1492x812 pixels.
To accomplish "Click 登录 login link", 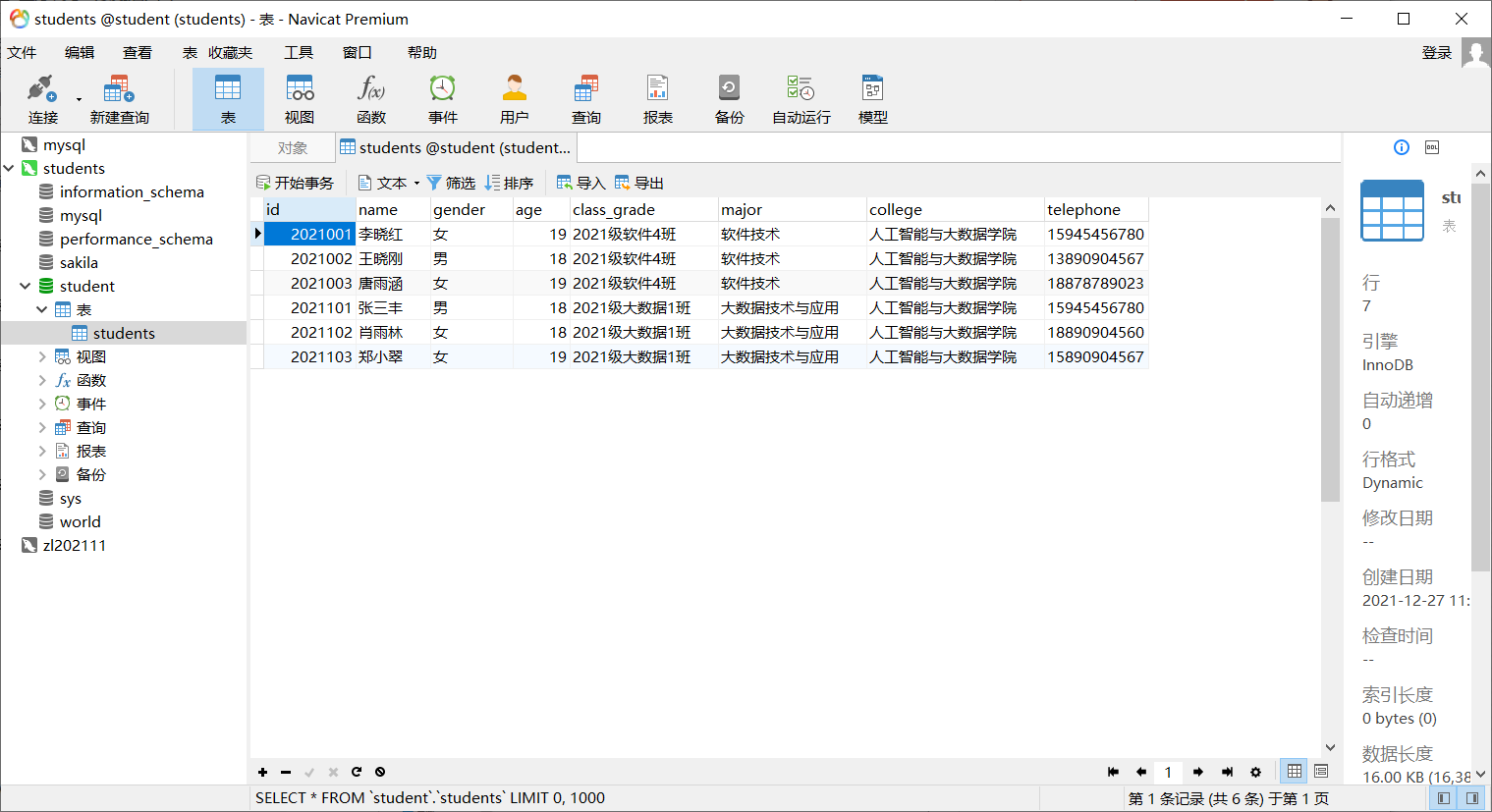I will (1437, 52).
